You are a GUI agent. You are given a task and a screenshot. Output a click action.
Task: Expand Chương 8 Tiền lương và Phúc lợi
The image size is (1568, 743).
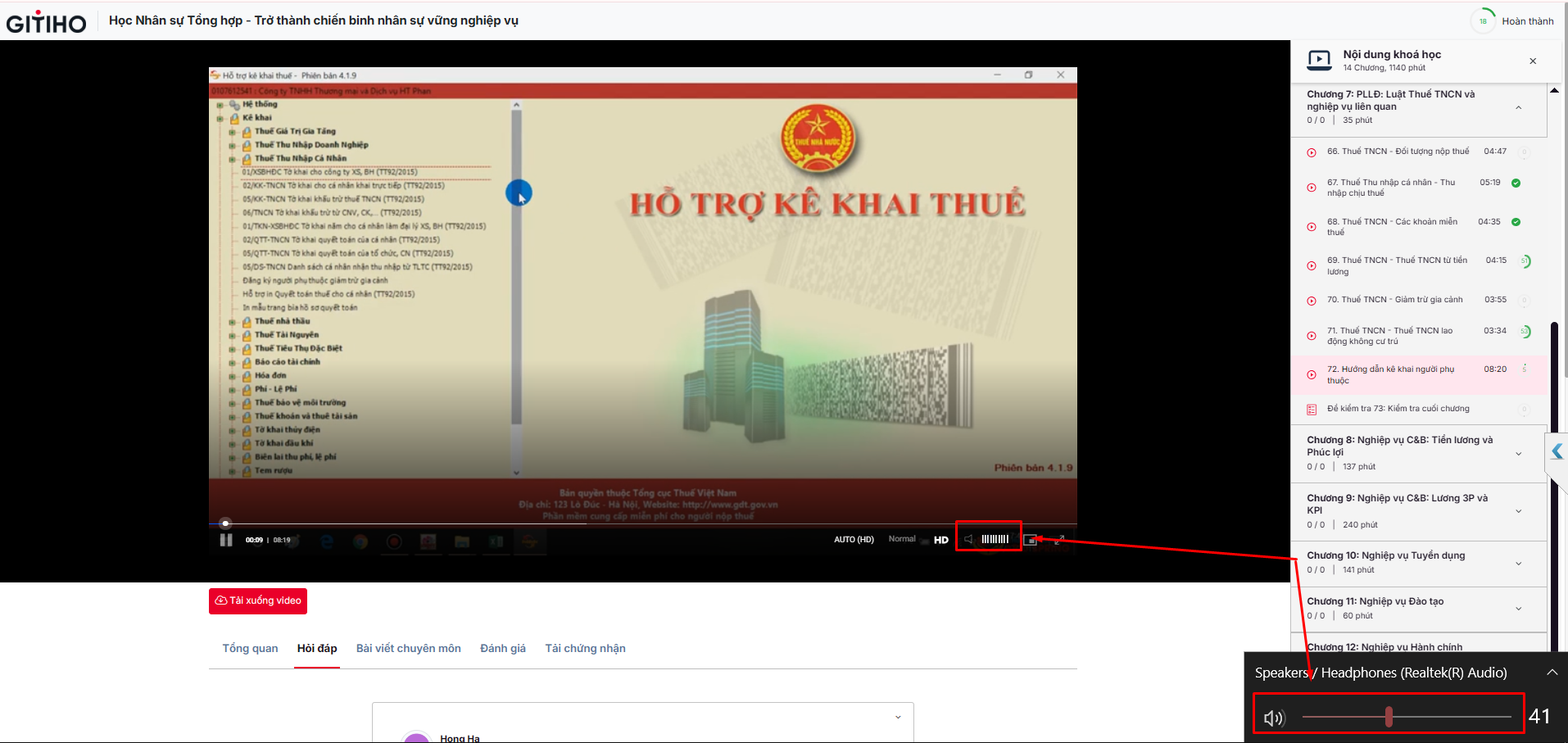coord(1518,454)
